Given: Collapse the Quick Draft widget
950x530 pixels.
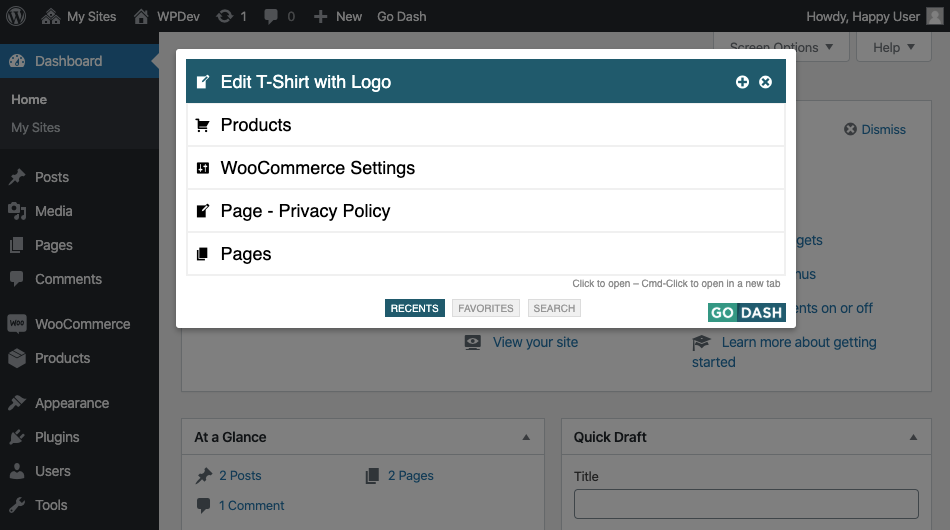Looking at the screenshot, I should [x=913, y=437].
